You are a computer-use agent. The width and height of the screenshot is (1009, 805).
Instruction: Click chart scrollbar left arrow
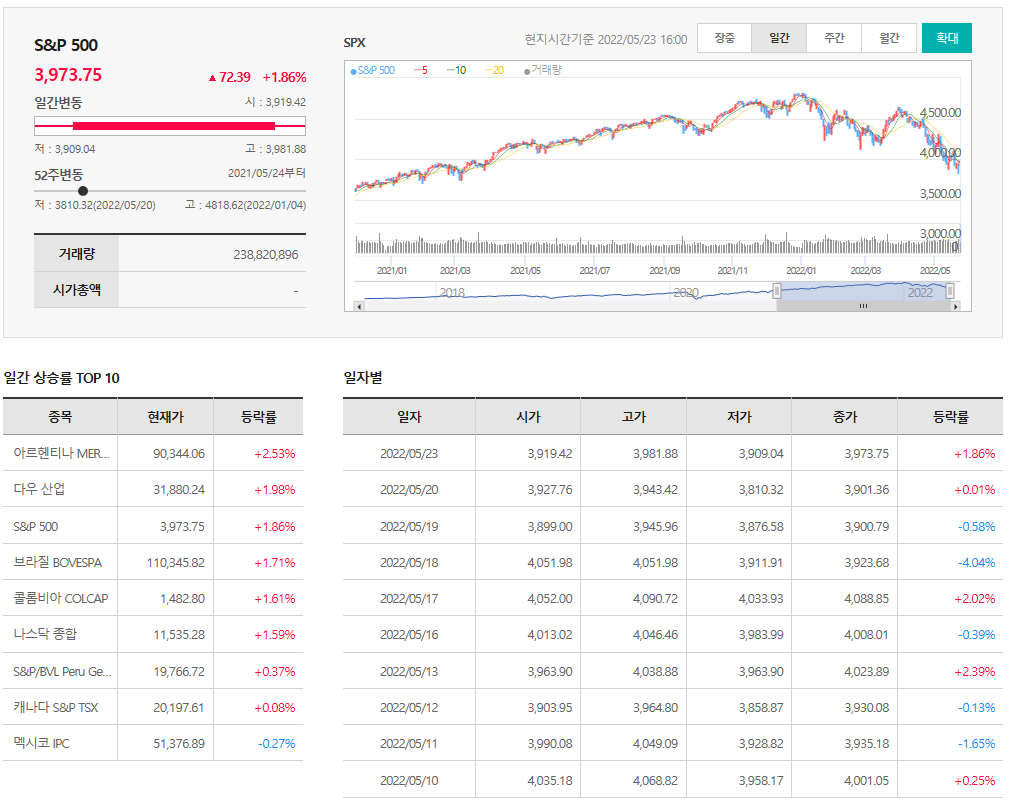pos(360,306)
